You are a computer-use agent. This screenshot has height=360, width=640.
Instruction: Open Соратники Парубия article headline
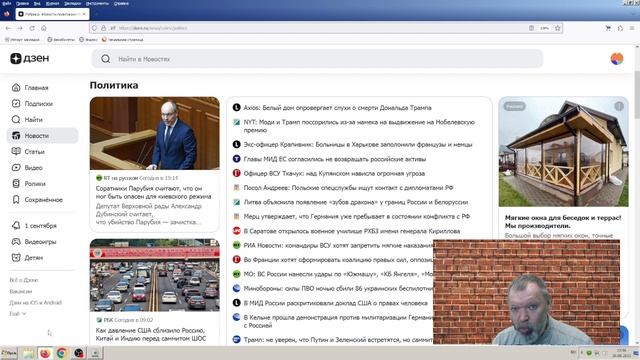tap(153, 192)
